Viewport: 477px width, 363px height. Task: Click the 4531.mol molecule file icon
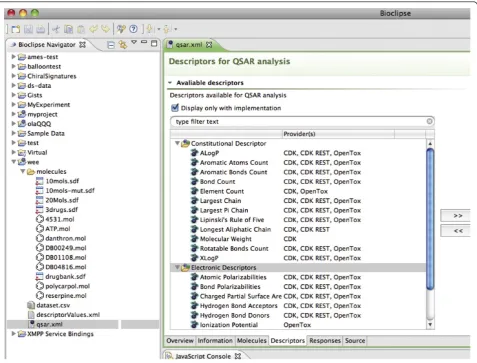tap(40, 219)
